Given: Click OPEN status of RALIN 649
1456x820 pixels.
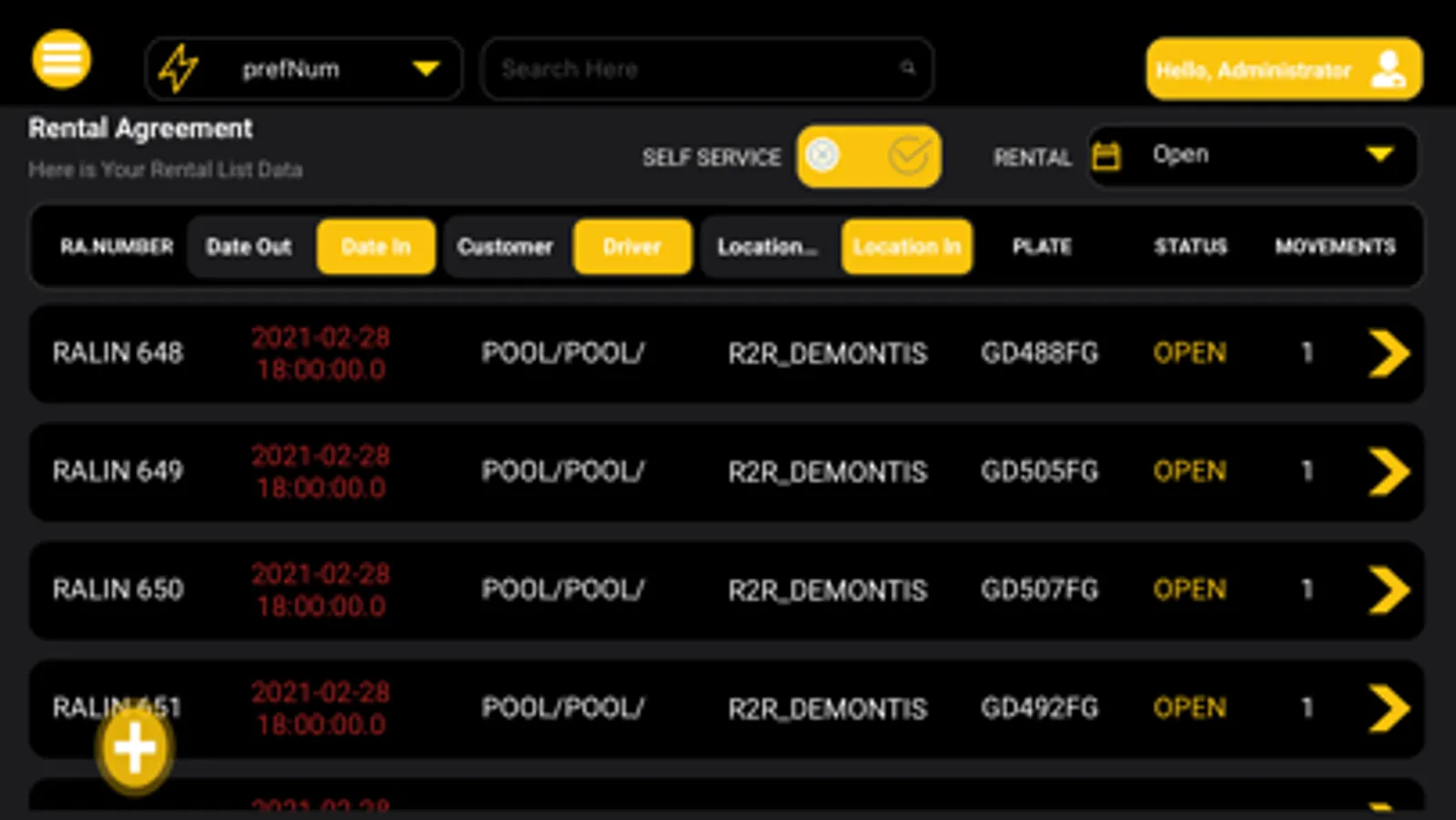Looking at the screenshot, I should tap(1189, 472).
